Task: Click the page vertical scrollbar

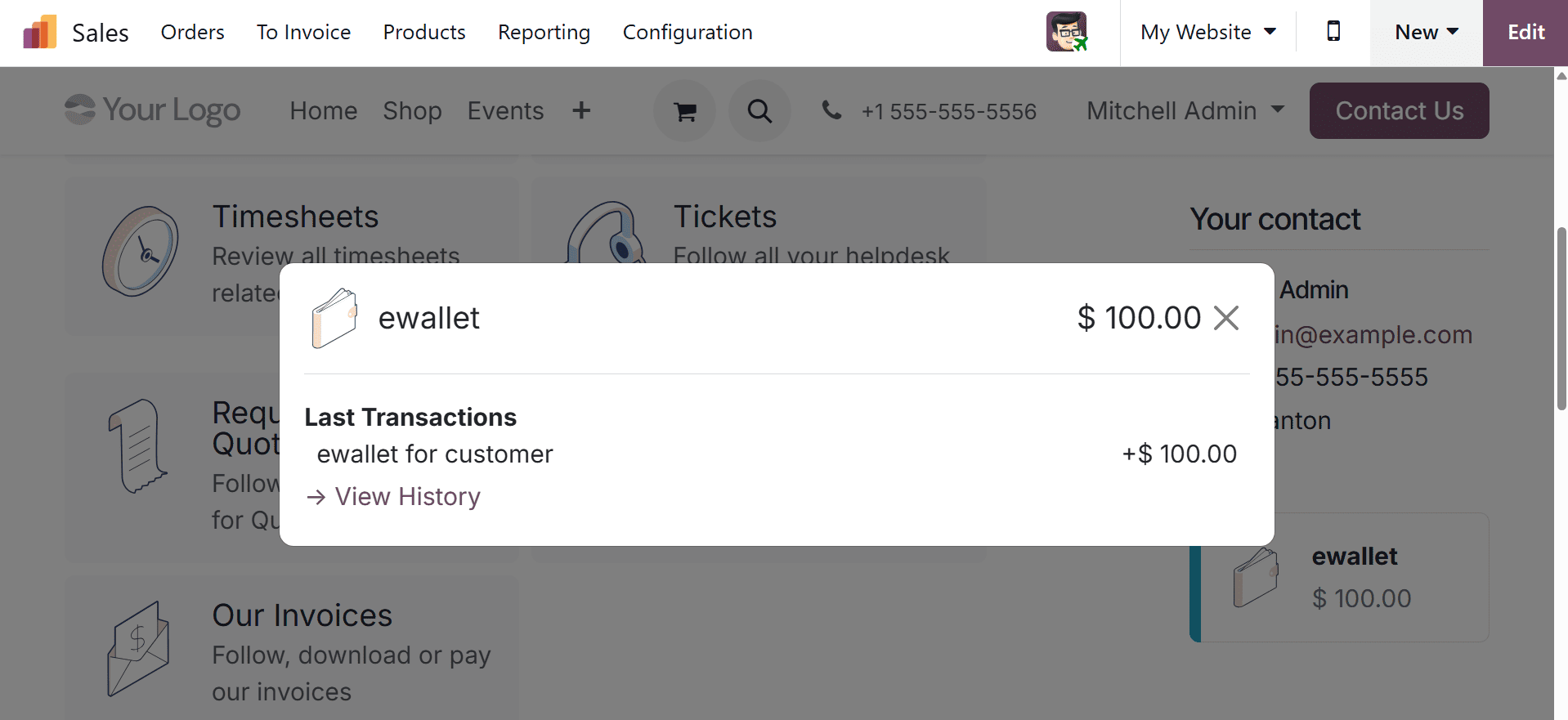Action: pyautogui.click(x=1561, y=319)
